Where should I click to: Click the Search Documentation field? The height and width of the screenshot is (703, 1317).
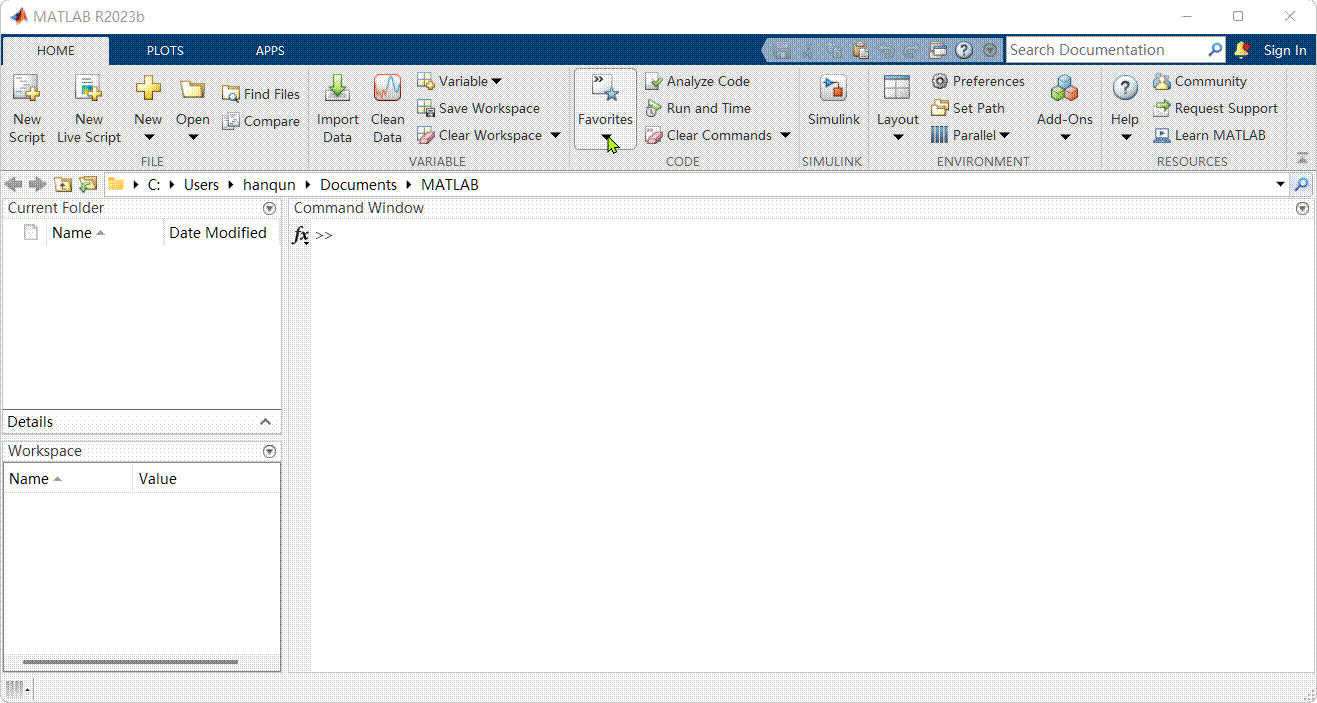1105,50
